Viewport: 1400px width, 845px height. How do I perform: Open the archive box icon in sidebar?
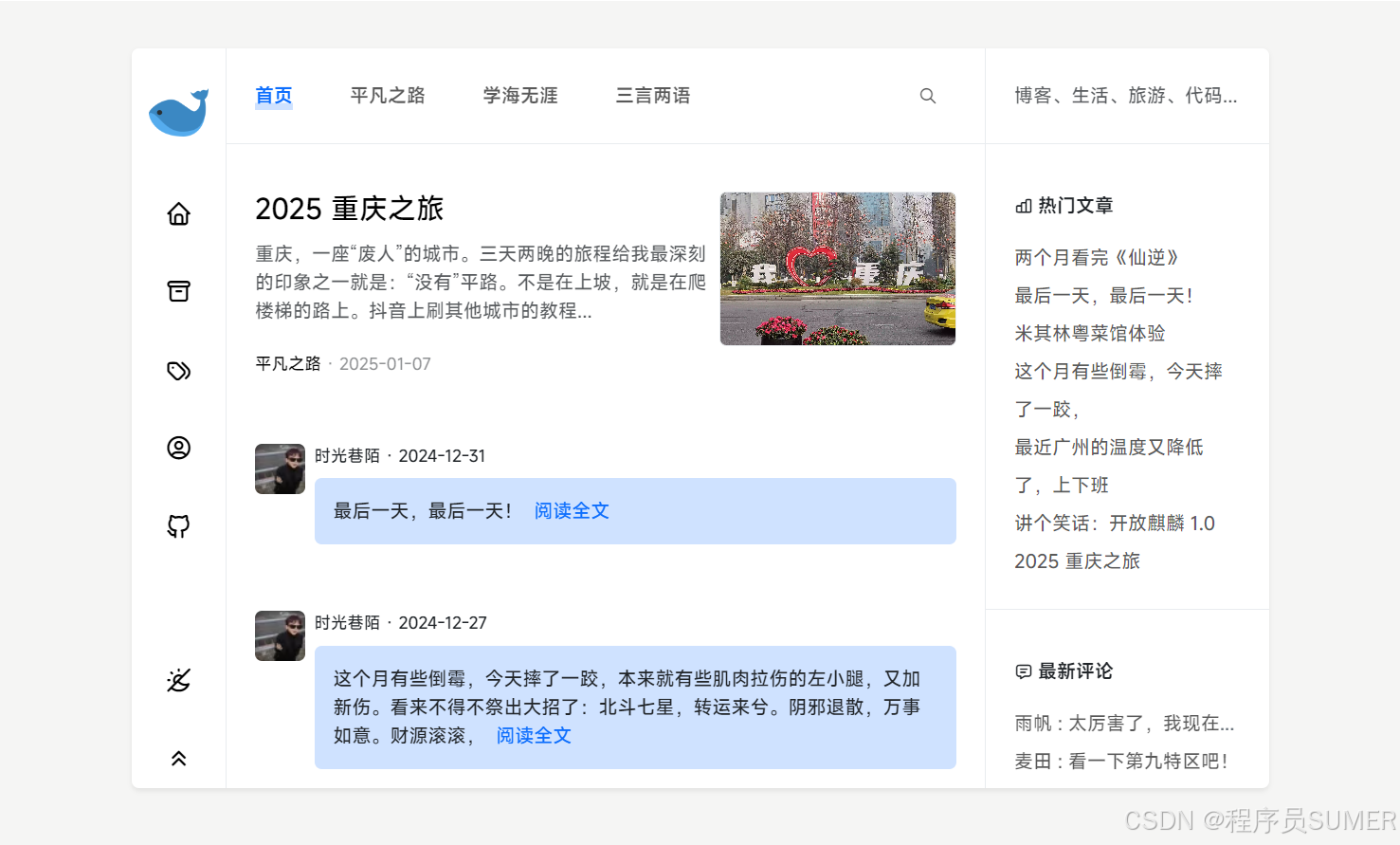coord(178,291)
